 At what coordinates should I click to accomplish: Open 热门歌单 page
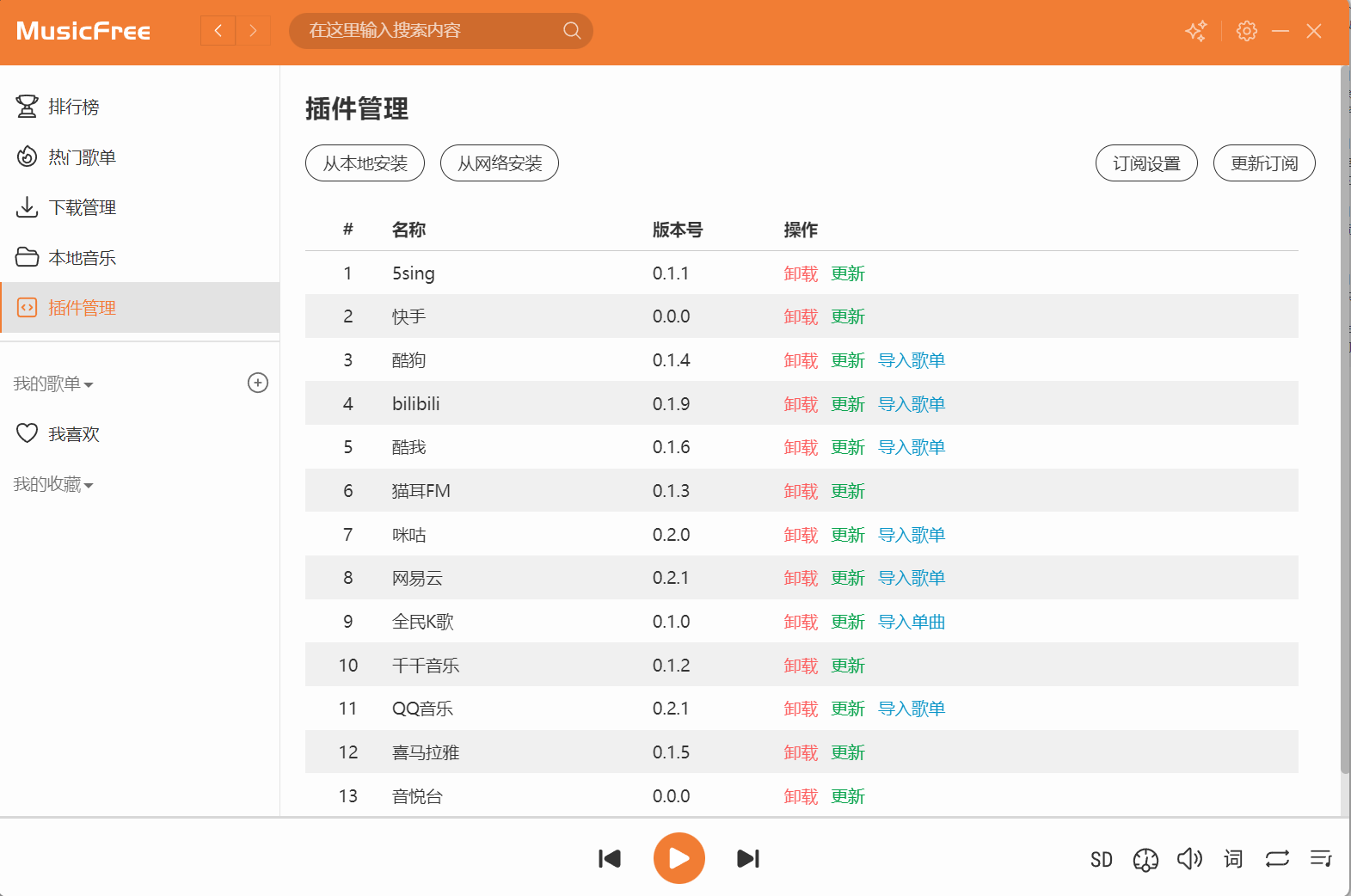tap(140, 156)
